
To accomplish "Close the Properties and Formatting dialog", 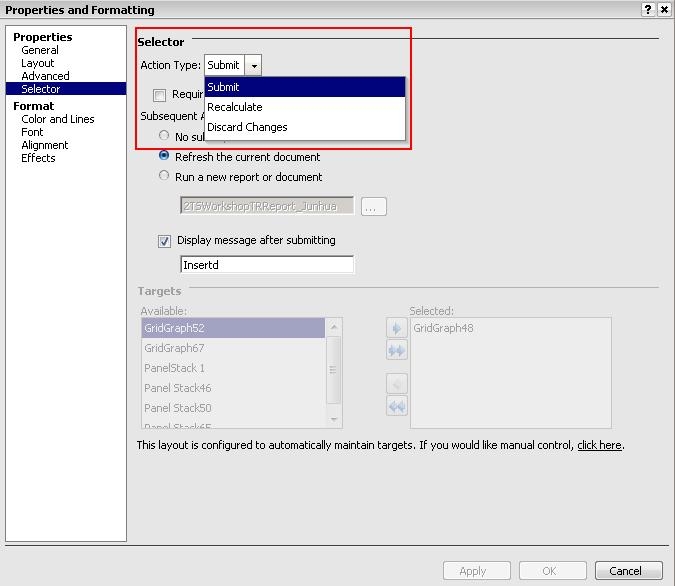I will (664, 9).
